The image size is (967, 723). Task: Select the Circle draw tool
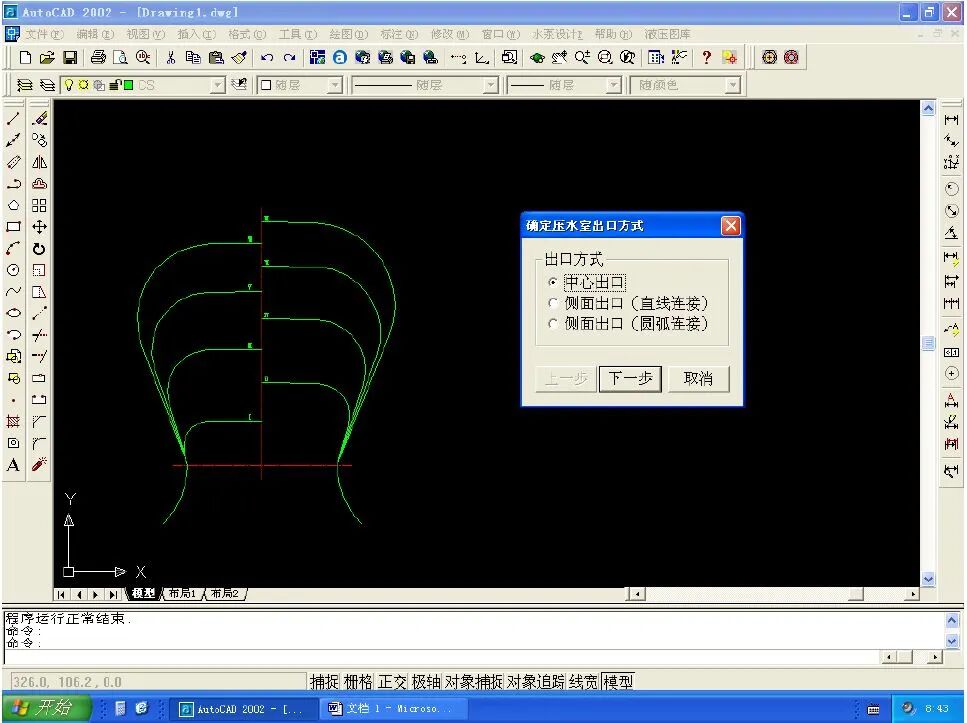14,270
